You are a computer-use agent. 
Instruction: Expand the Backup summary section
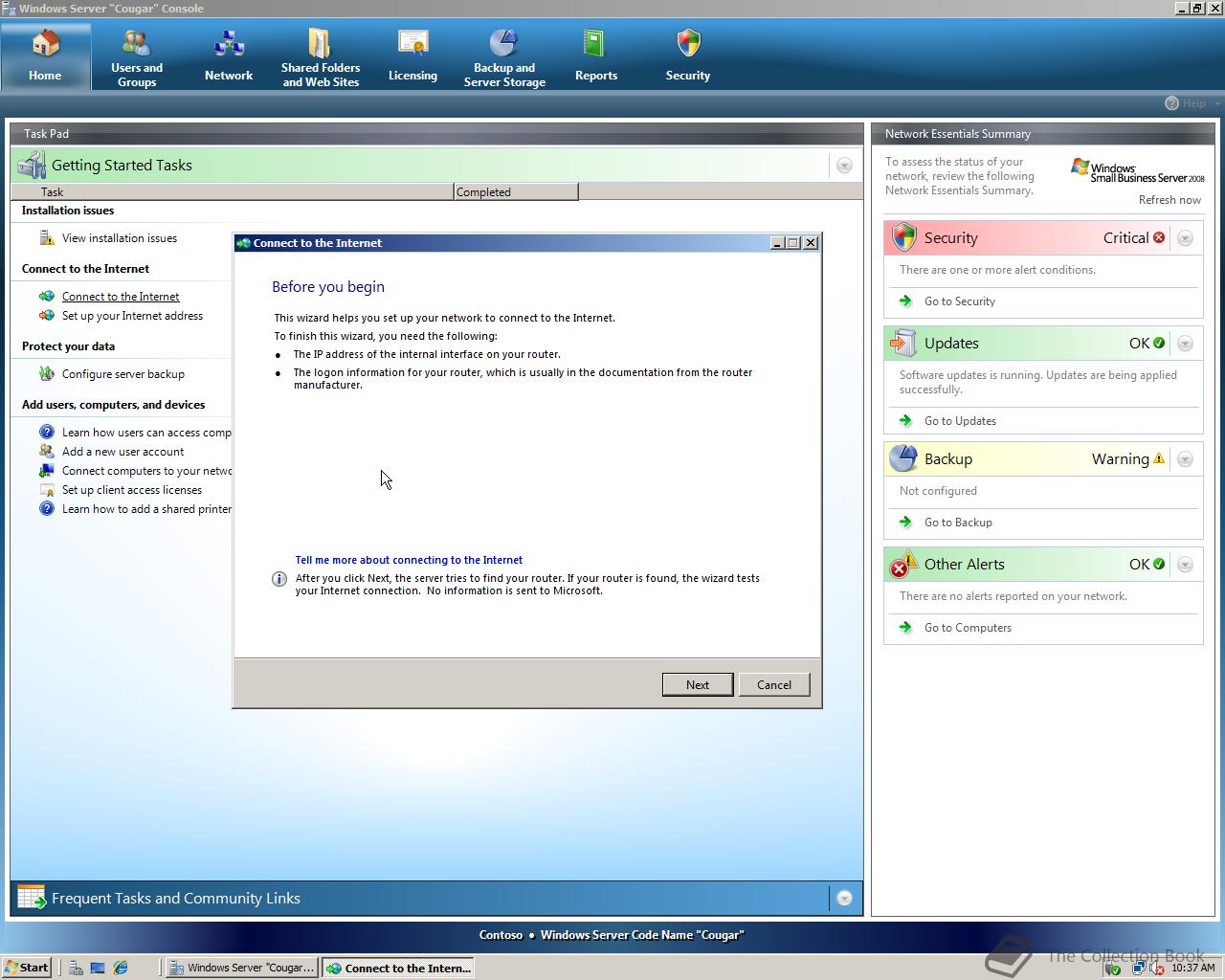click(1185, 459)
